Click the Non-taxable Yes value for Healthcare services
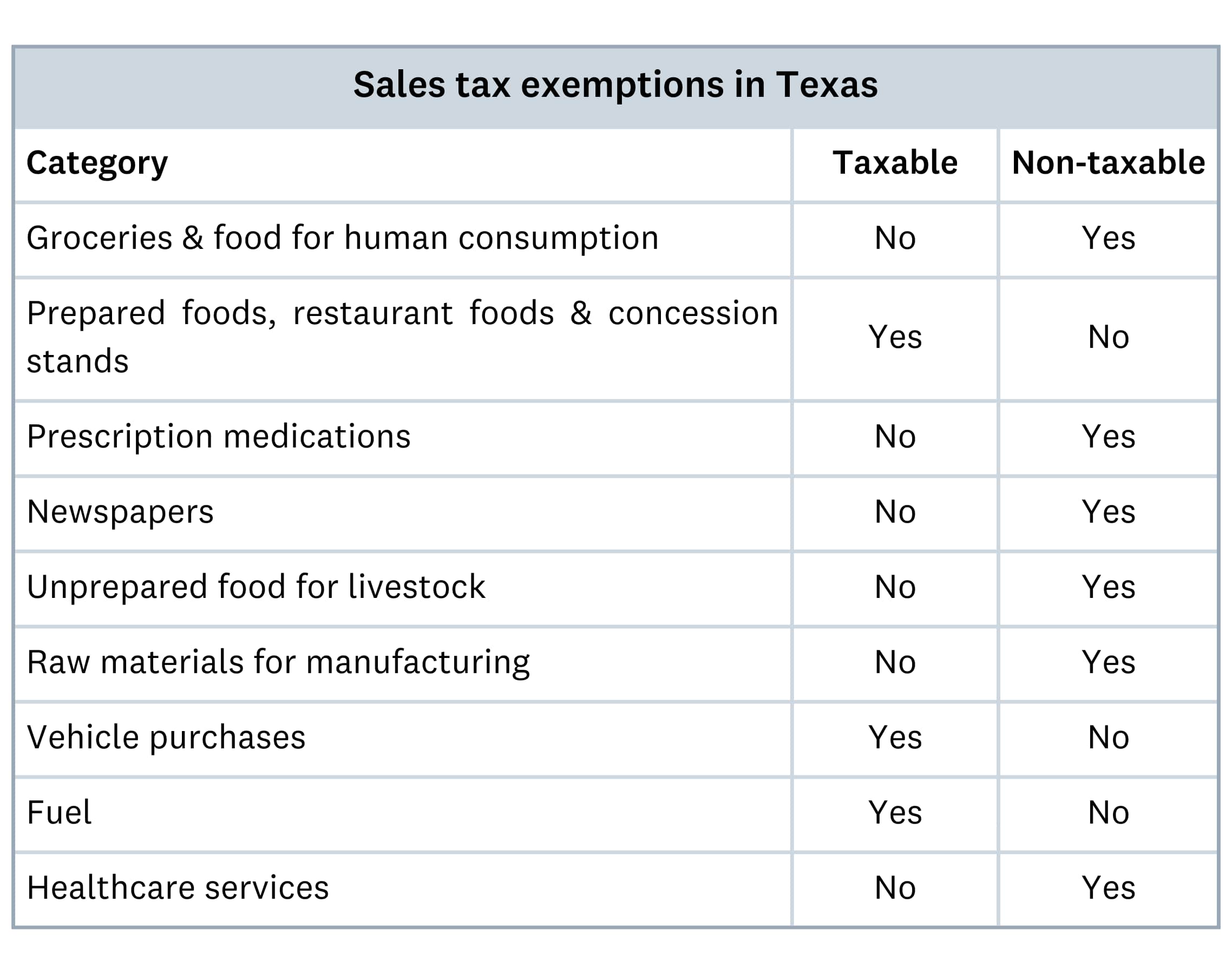 pyautogui.click(x=1108, y=888)
